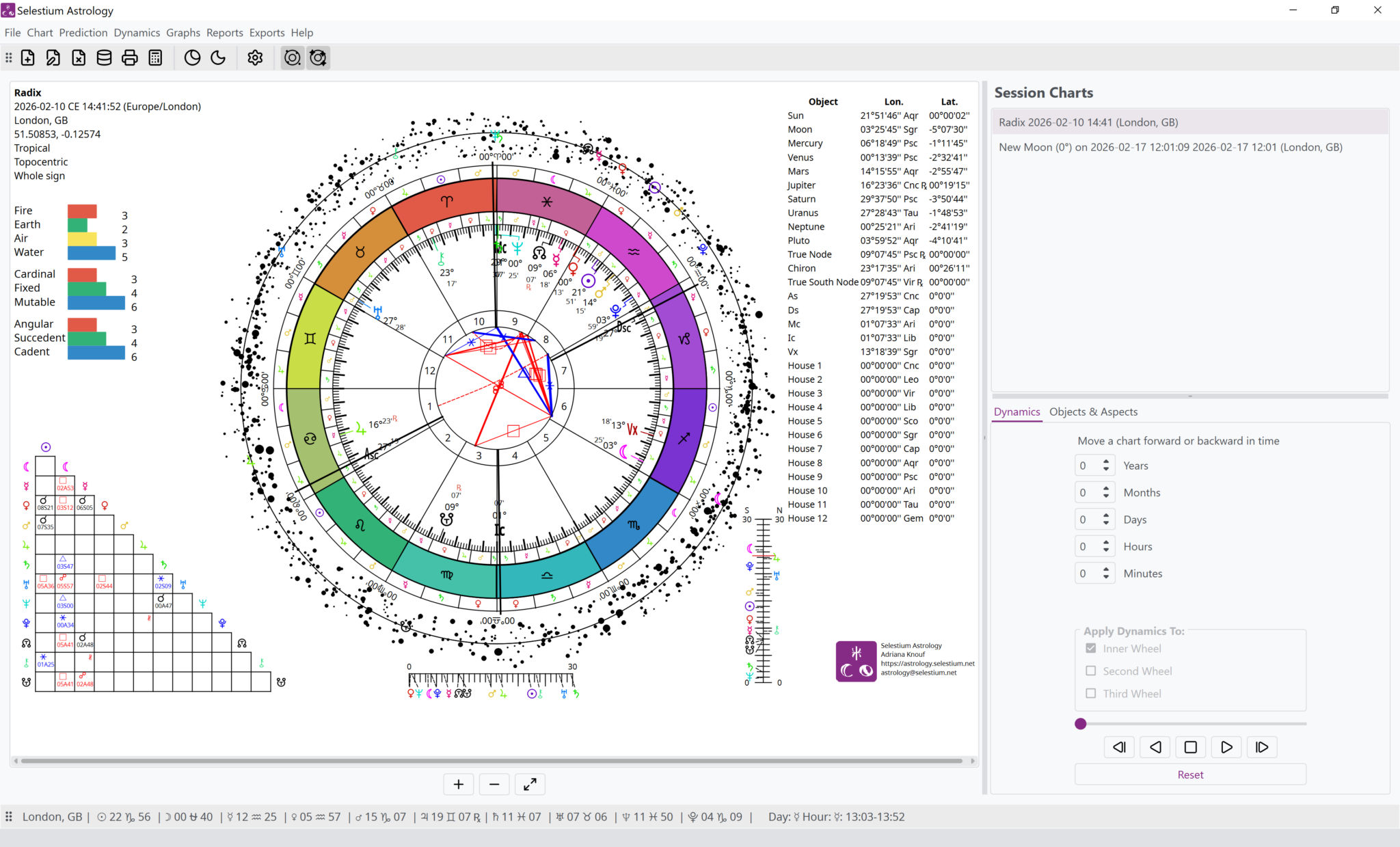Open application settings via the gear icon
This screenshot has width=1400, height=847.
tap(254, 57)
